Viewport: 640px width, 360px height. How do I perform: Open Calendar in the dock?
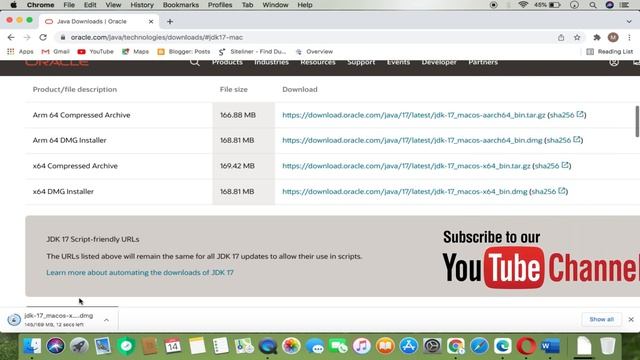(173, 346)
